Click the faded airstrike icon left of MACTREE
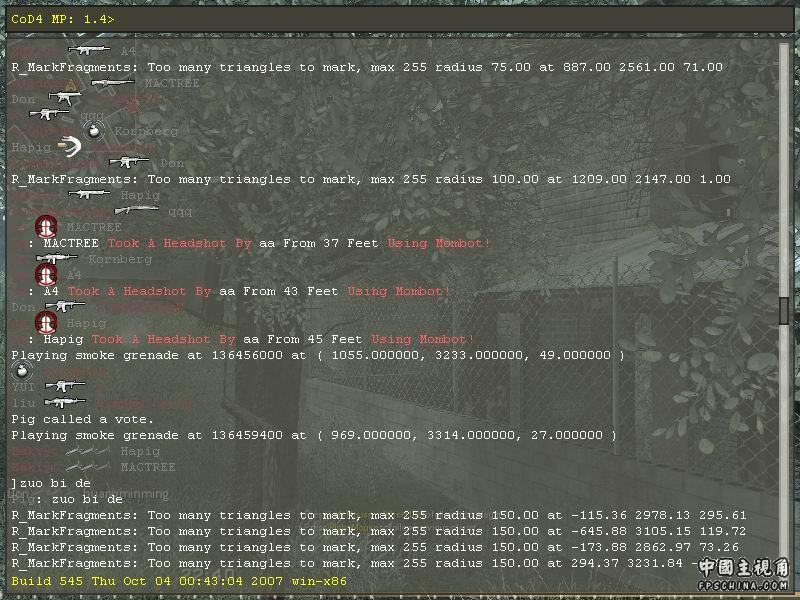The width and height of the screenshot is (800, 600). click(88, 467)
